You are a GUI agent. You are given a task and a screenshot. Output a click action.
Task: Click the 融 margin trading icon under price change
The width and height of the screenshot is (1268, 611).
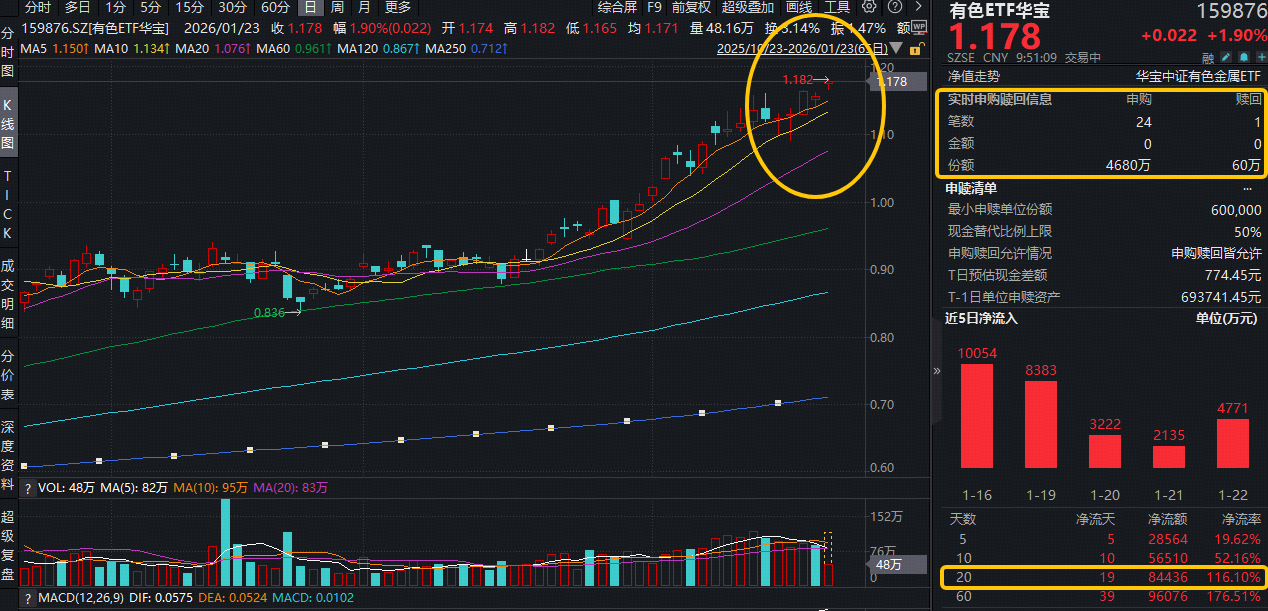1208,57
